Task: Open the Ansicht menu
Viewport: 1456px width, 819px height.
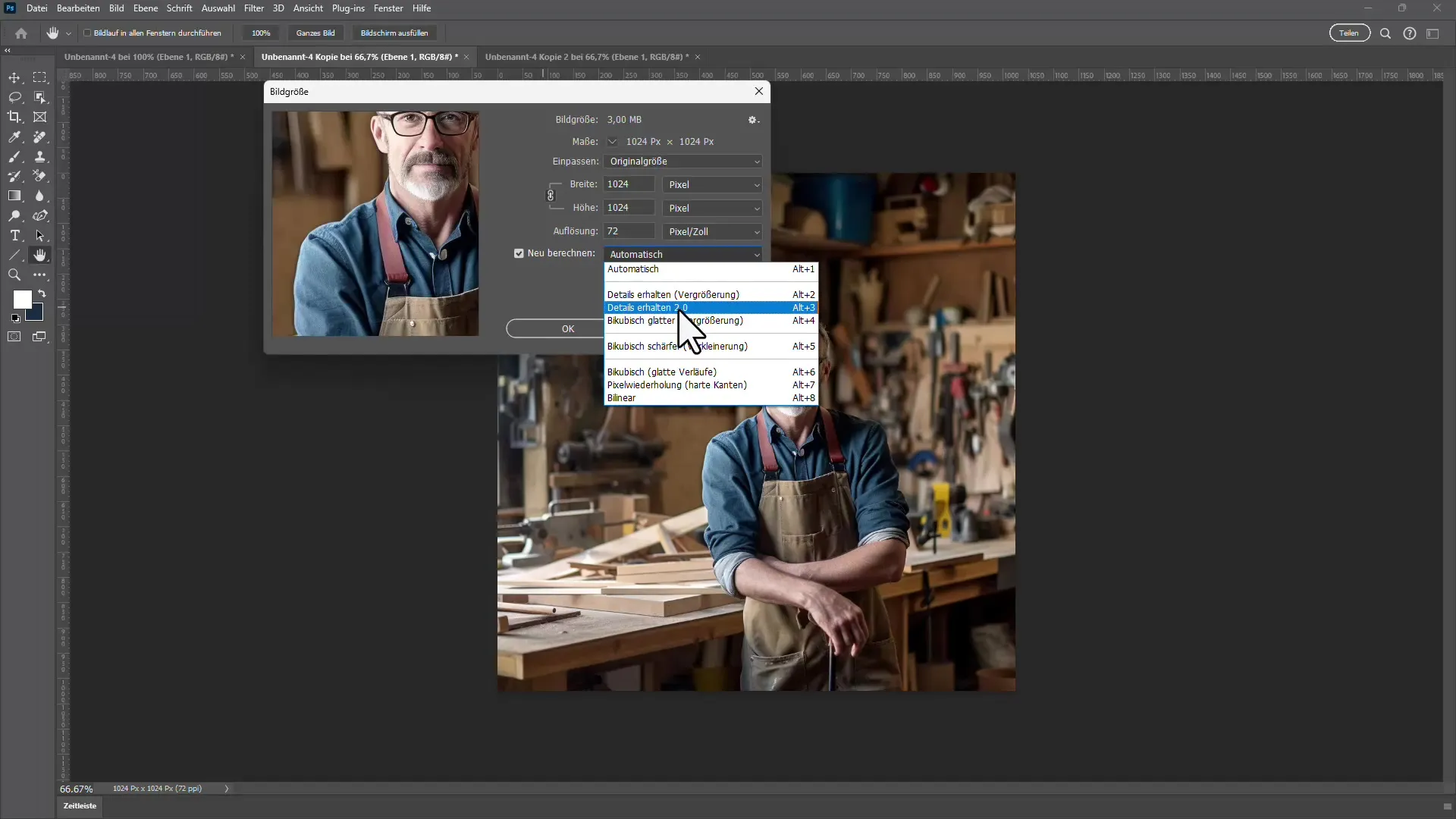Action: coord(307,8)
